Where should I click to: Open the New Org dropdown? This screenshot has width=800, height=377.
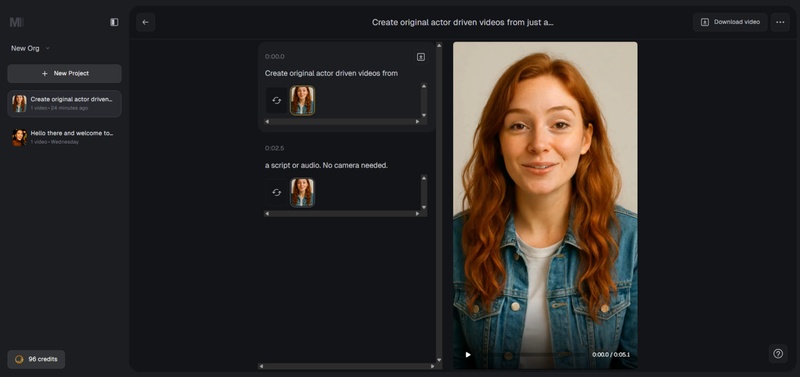(31, 48)
